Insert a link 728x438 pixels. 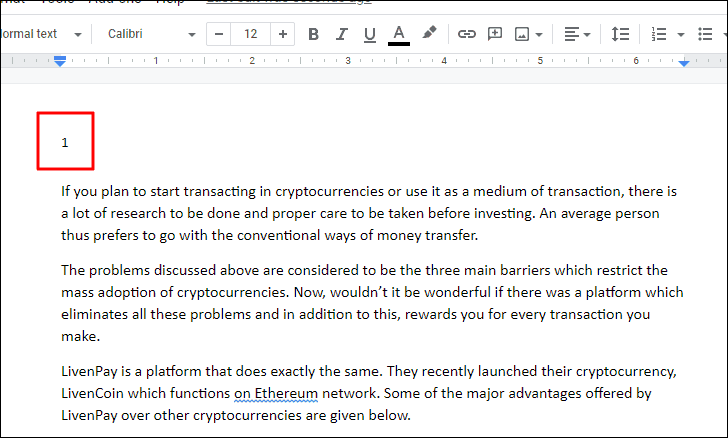tap(467, 34)
